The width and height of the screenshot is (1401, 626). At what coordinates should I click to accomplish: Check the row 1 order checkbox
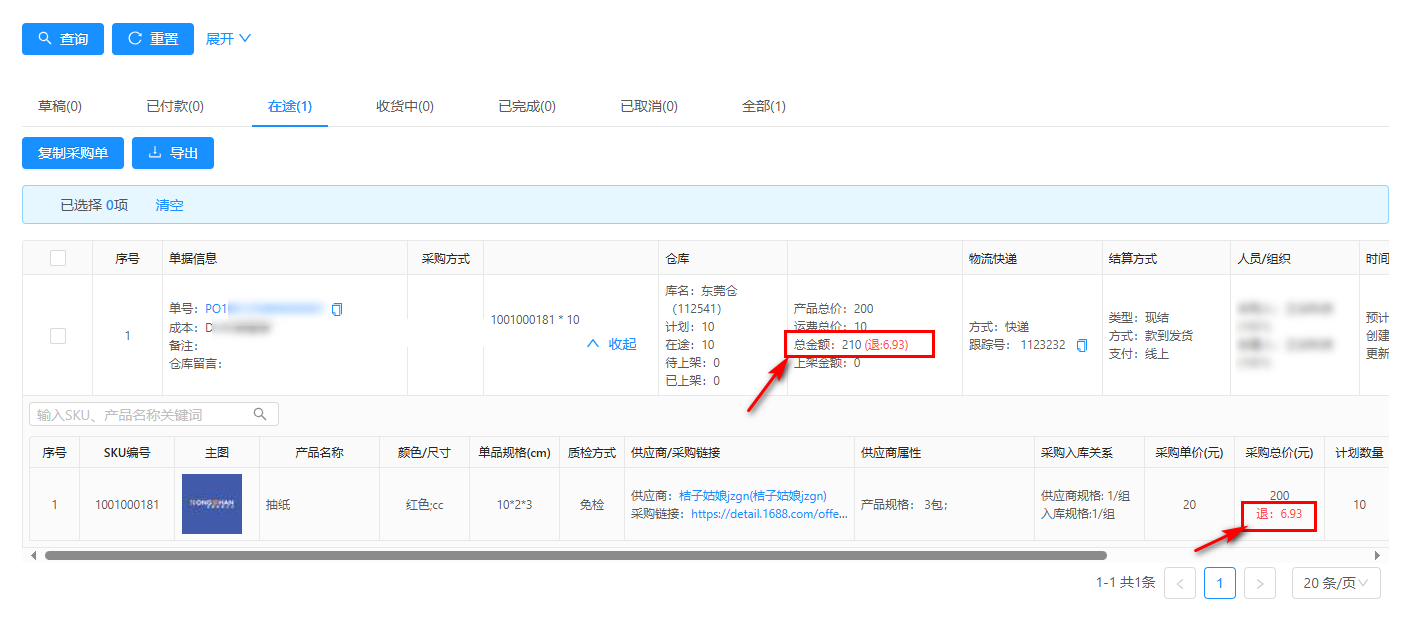[58, 336]
